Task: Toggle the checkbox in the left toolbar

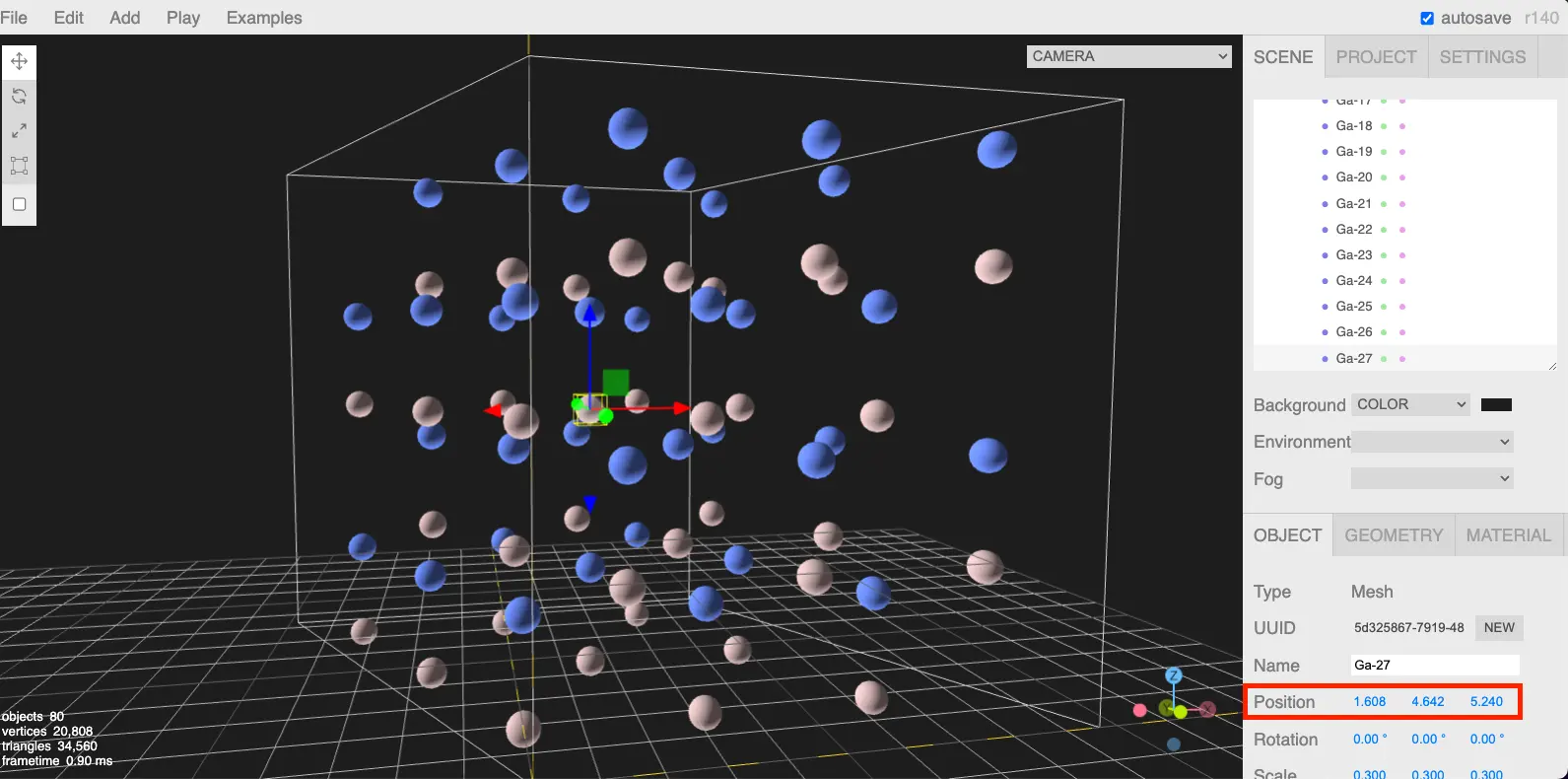Action: (x=19, y=204)
